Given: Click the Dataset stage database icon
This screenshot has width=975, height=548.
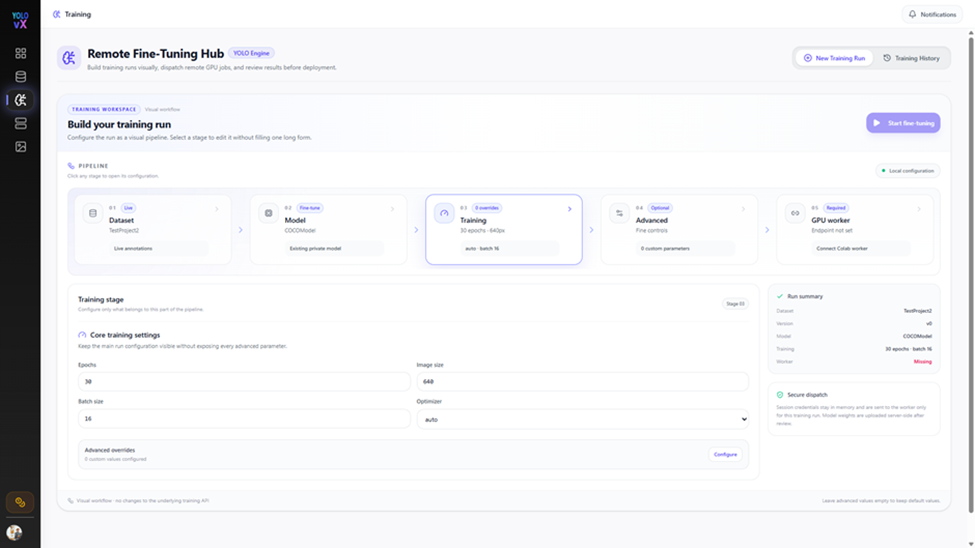Looking at the screenshot, I should (93, 213).
